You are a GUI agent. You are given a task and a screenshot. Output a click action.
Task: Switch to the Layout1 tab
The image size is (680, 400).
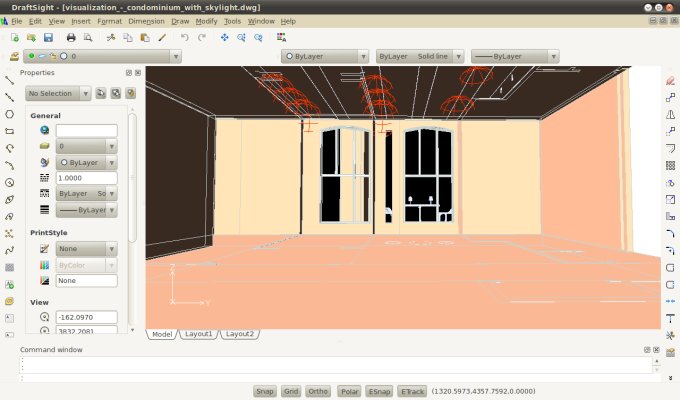(x=199, y=334)
